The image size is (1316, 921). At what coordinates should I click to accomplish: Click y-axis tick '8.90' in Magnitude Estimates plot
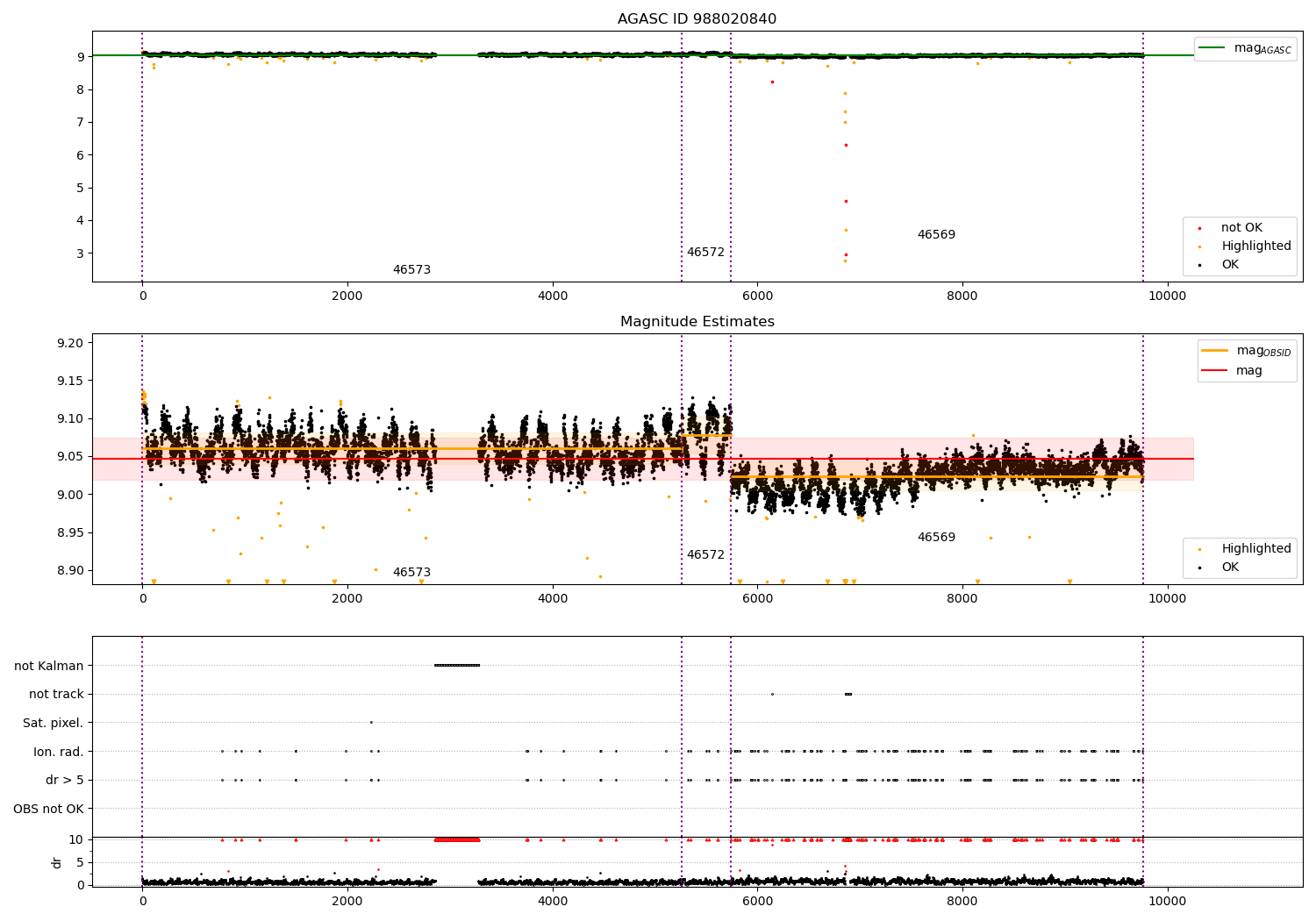[70, 570]
